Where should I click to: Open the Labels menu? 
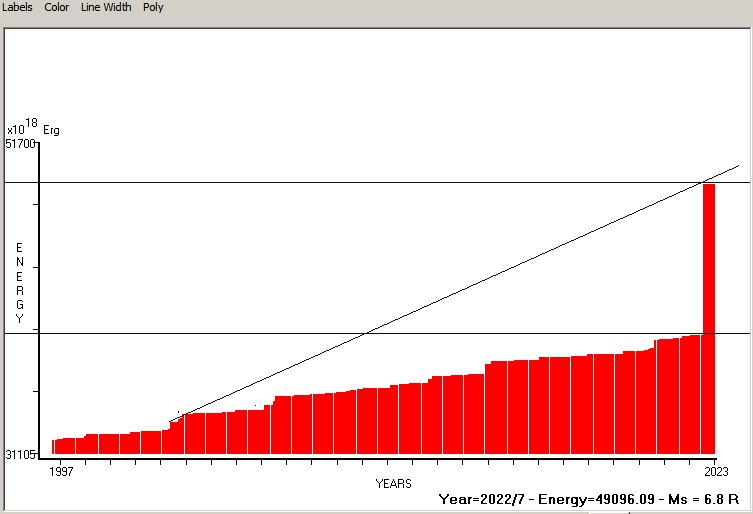[16, 7]
